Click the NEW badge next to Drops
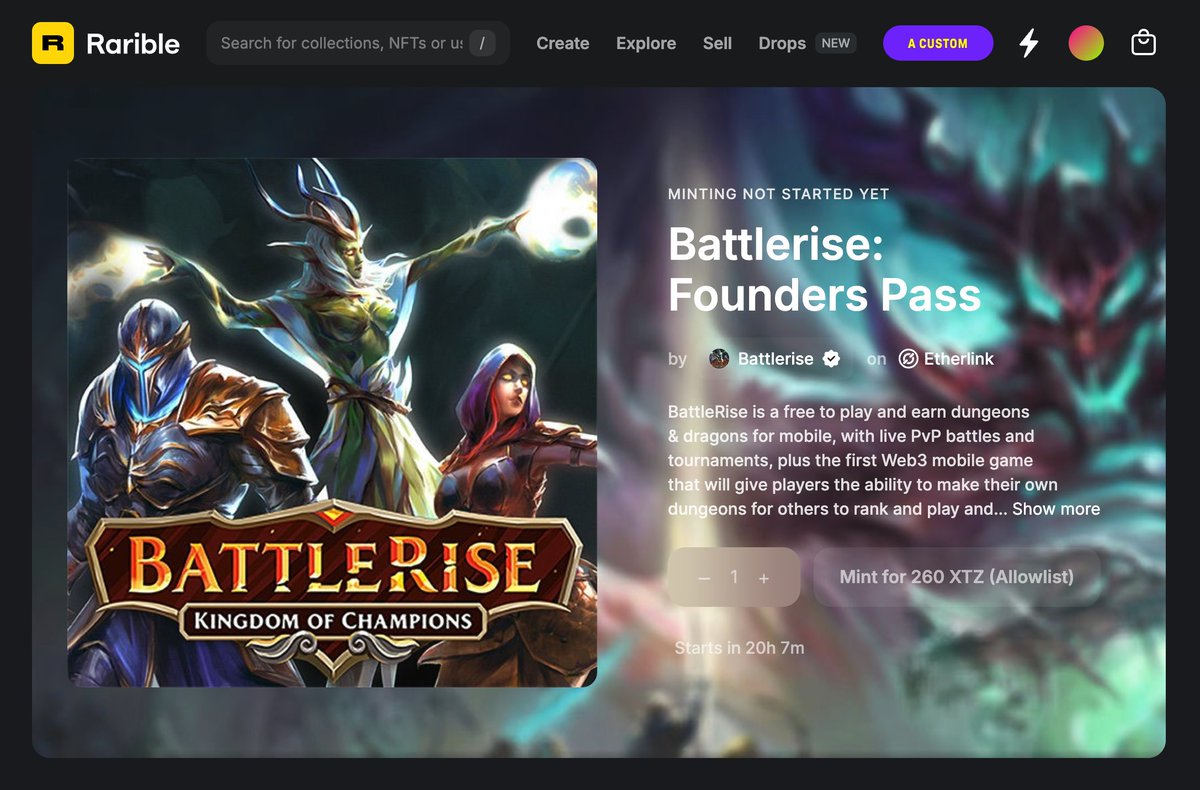The image size is (1200, 790). (x=836, y=43)
